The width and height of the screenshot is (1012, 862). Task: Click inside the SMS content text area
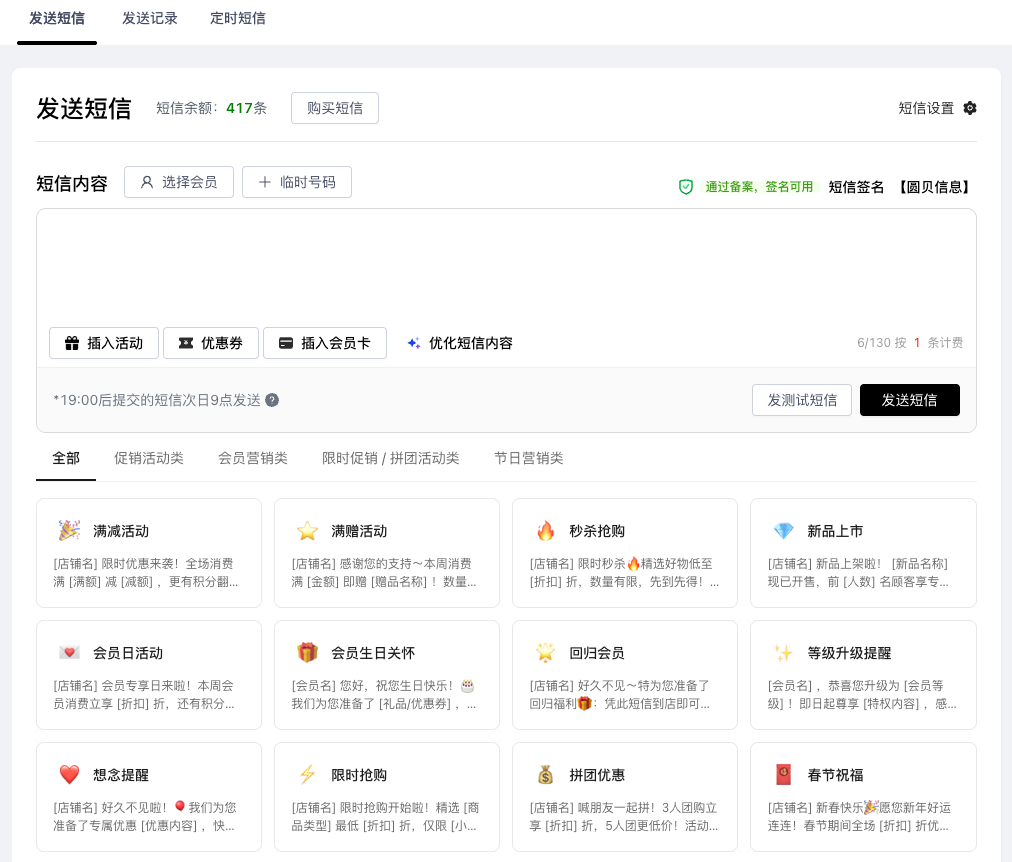coord(506,265)
